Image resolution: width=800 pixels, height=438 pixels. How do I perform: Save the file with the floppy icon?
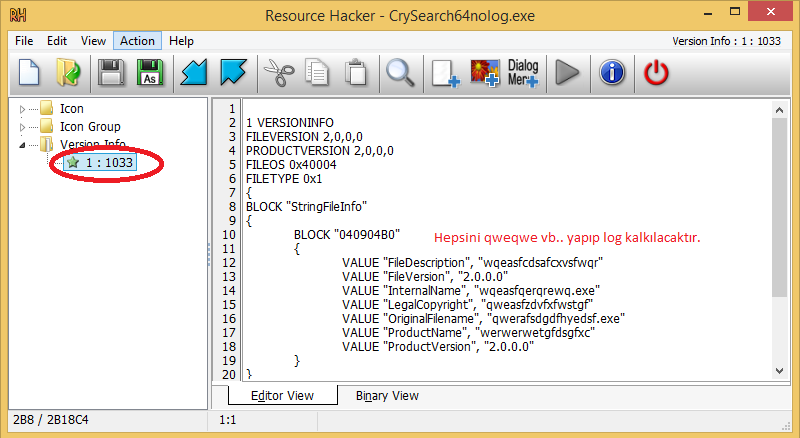click(x=111, y=73)
